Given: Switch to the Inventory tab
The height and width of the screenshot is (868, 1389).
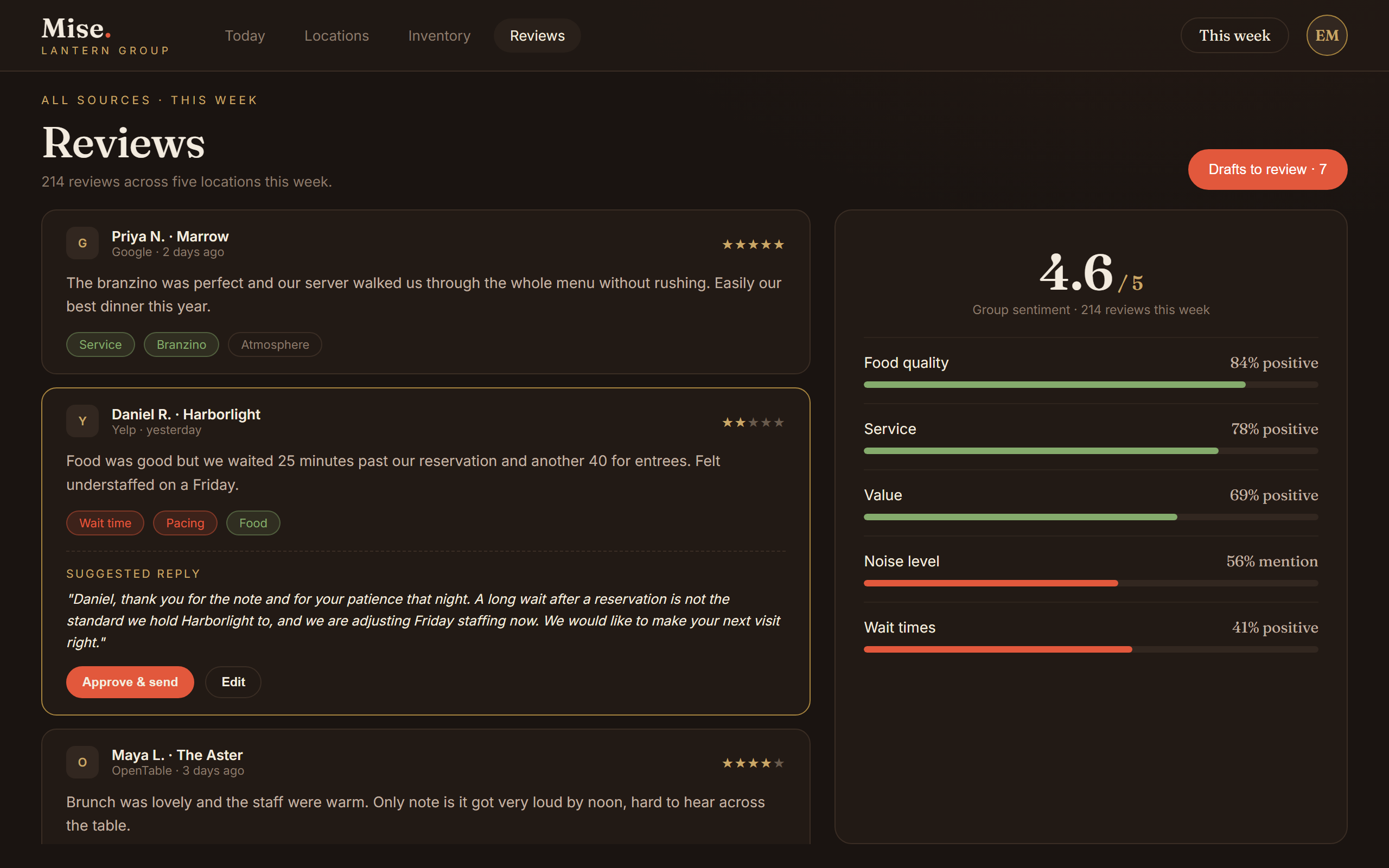Looking at the screenshot, I should [x=439, y=36].
